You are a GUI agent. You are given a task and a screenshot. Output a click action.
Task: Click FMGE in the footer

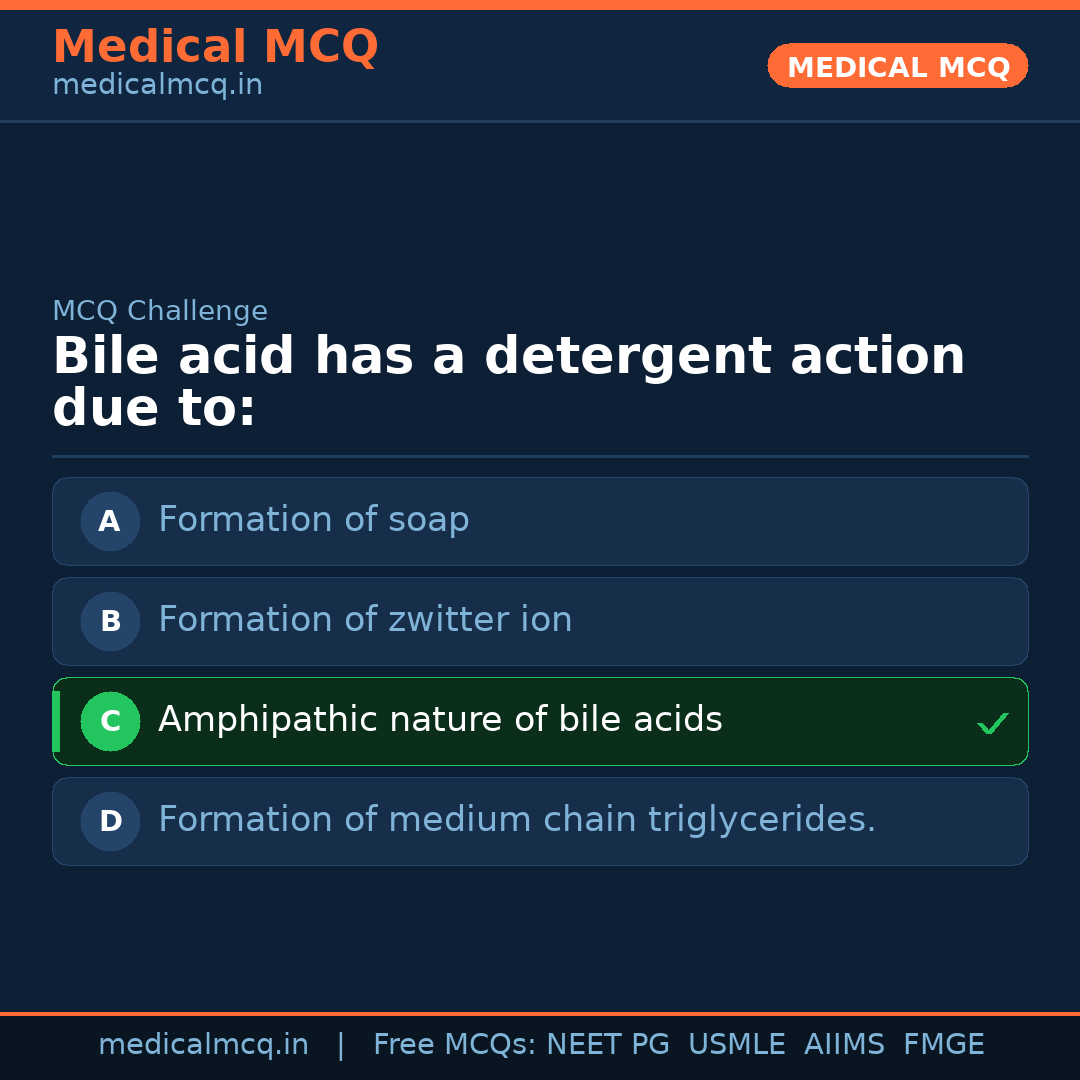943,1045
